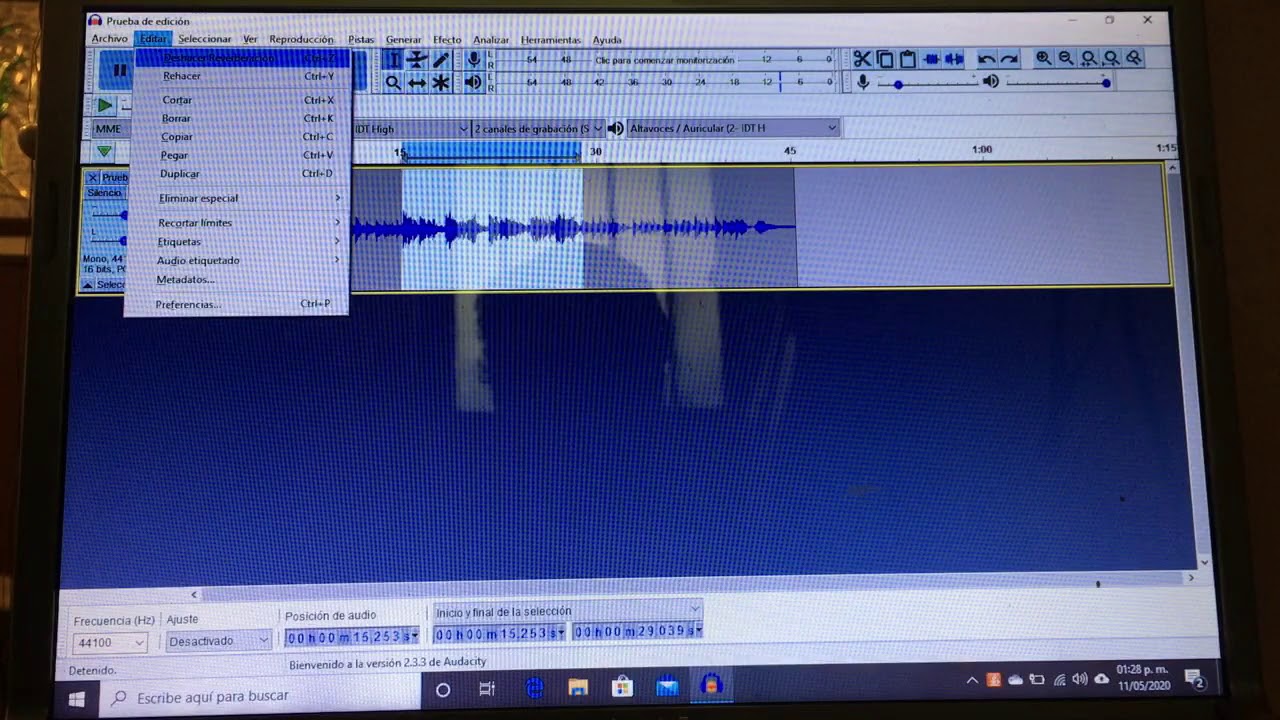Click the horizontal scrollbar left arrow
This screenshot has width=1280, height=720.
click(x=194, y=594)
